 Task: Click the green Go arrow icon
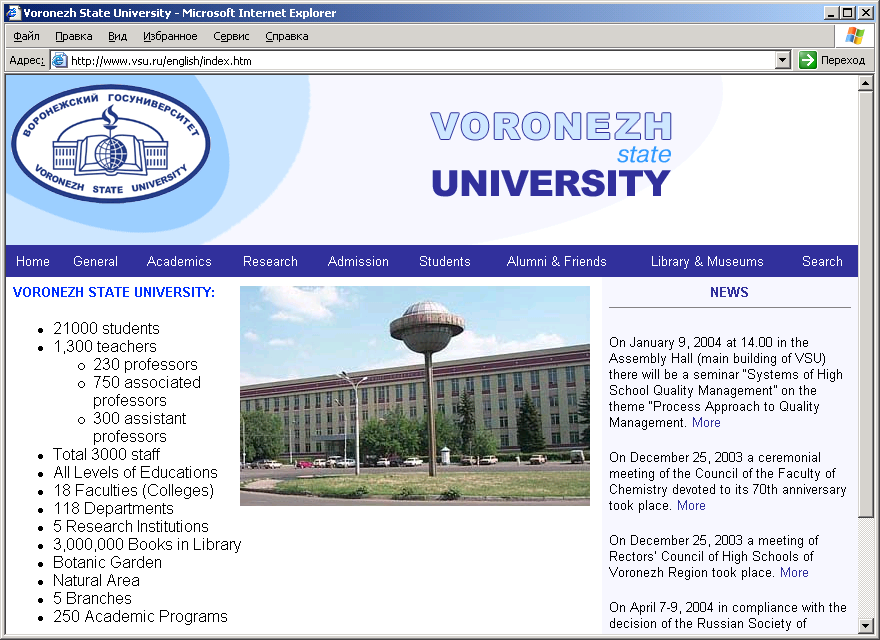click(808, 60)
